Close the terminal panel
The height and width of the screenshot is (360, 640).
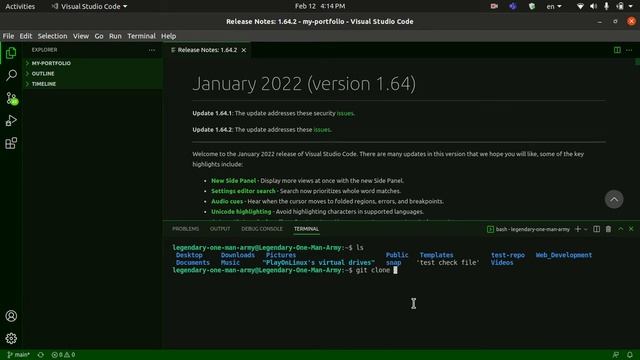pos(631,229)
